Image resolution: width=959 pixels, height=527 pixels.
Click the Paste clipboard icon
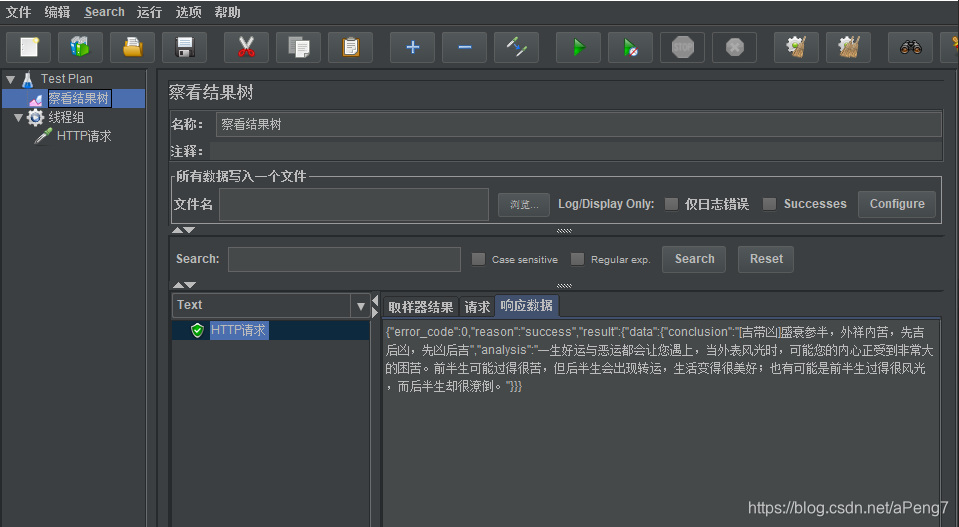(350, 47)
